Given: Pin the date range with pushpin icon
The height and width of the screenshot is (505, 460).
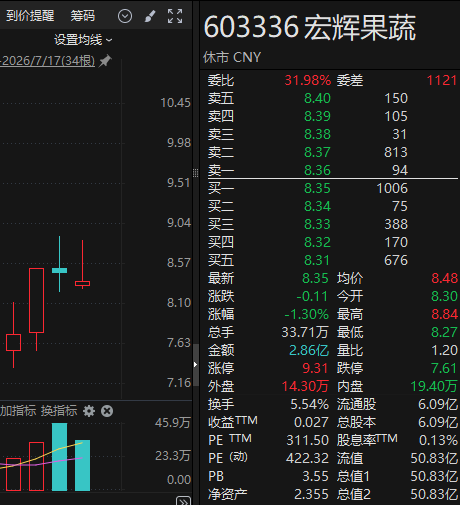Looking at the screenshot, I should pos(105,61).
